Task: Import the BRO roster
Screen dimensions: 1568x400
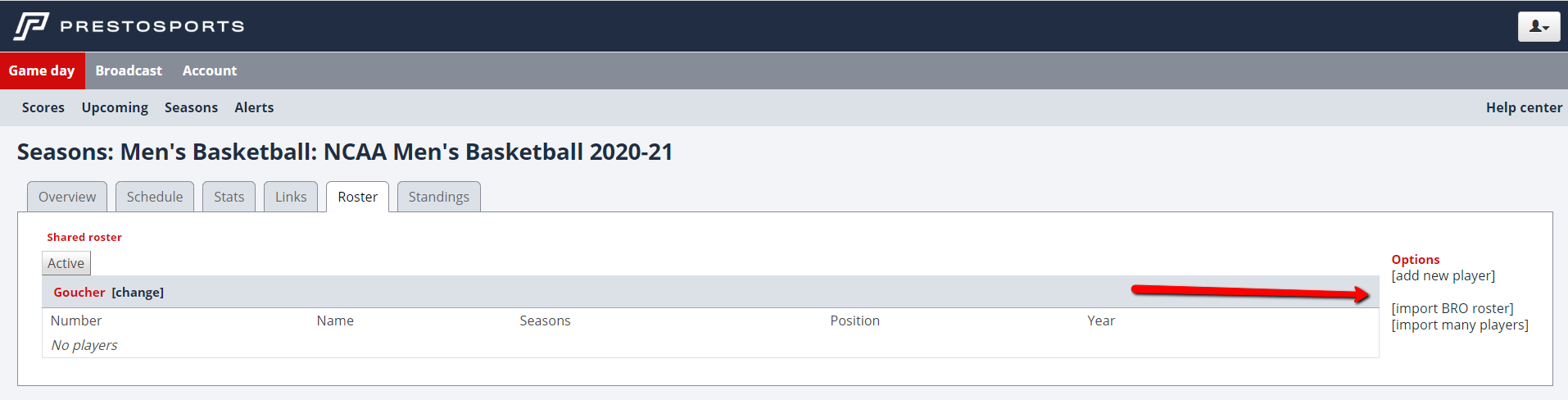Action: point(1452,308)
